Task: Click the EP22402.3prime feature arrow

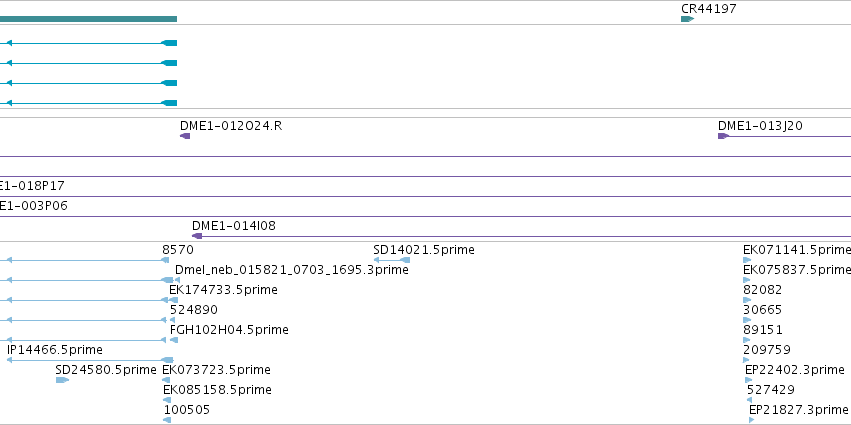Action: [749, 380]
